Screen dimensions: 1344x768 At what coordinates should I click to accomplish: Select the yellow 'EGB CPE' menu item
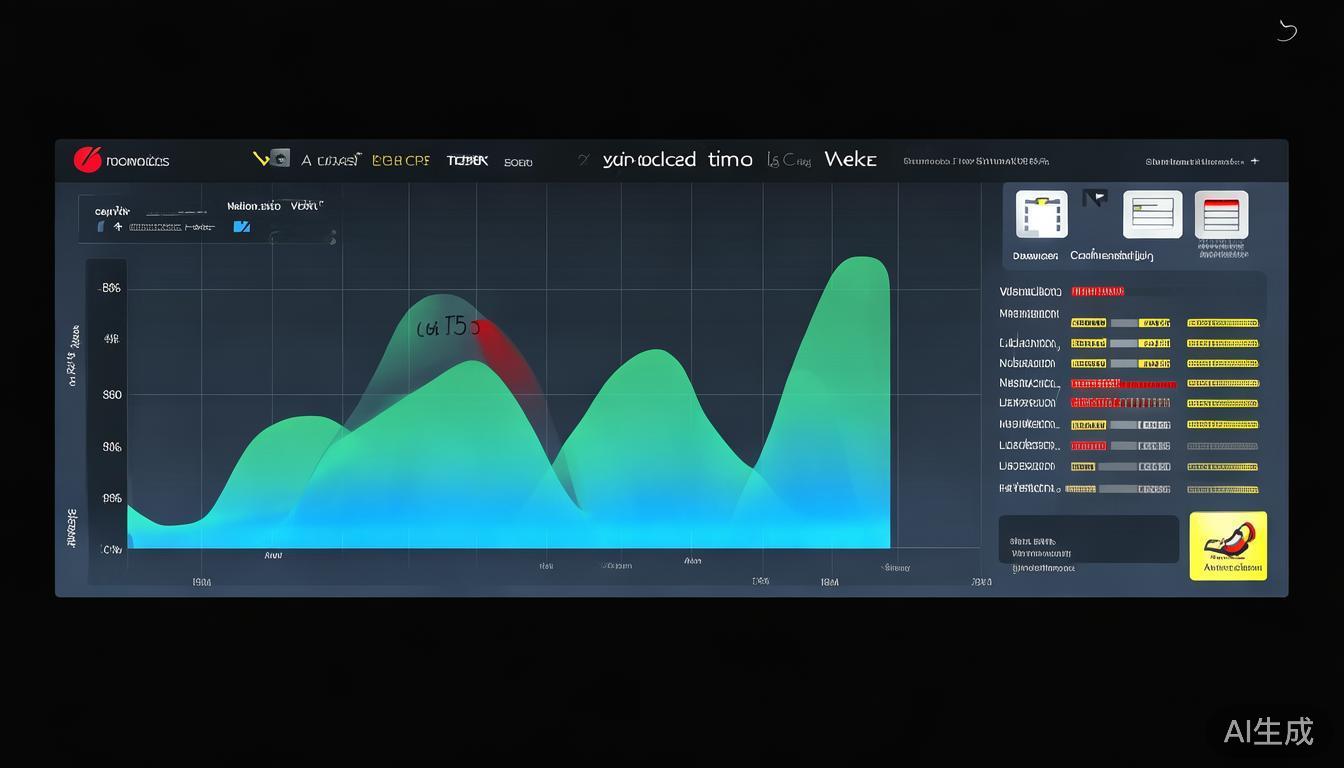point(400,160)
